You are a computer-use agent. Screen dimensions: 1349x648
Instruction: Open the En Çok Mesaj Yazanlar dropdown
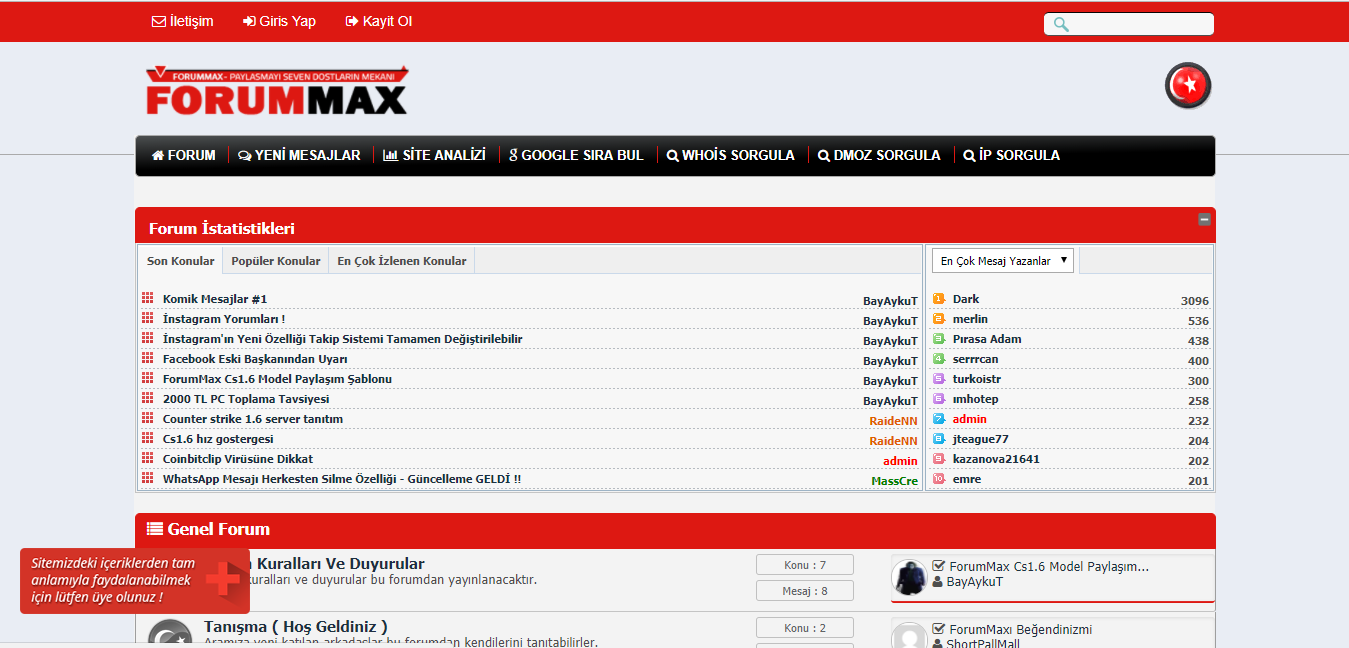1003,261
